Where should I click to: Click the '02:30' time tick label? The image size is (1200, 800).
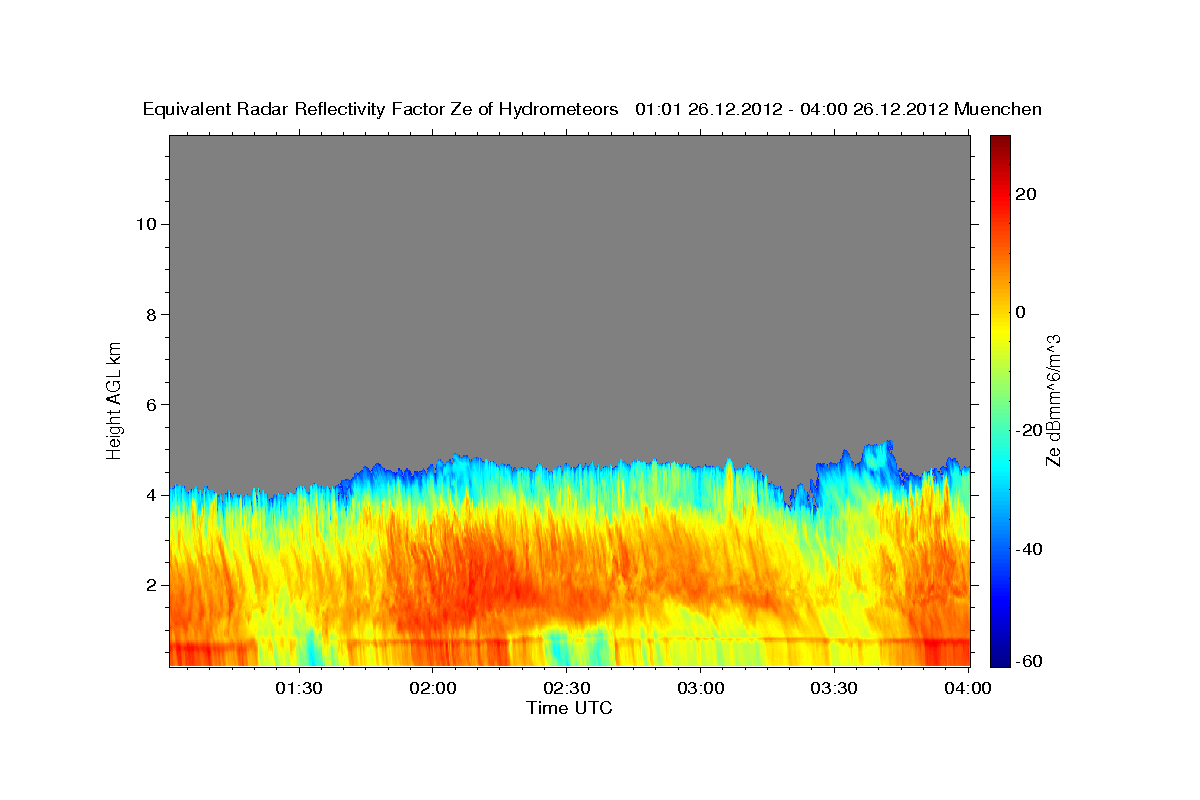(x=566, y=689)
